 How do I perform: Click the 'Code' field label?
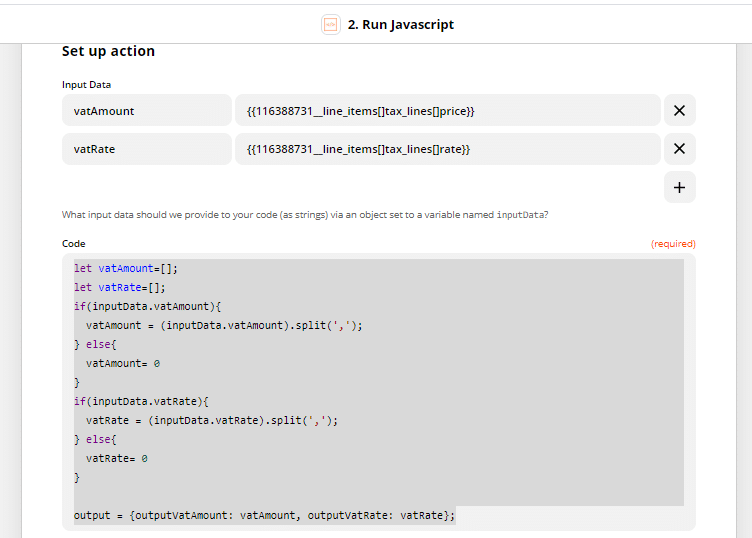[74, 244]
